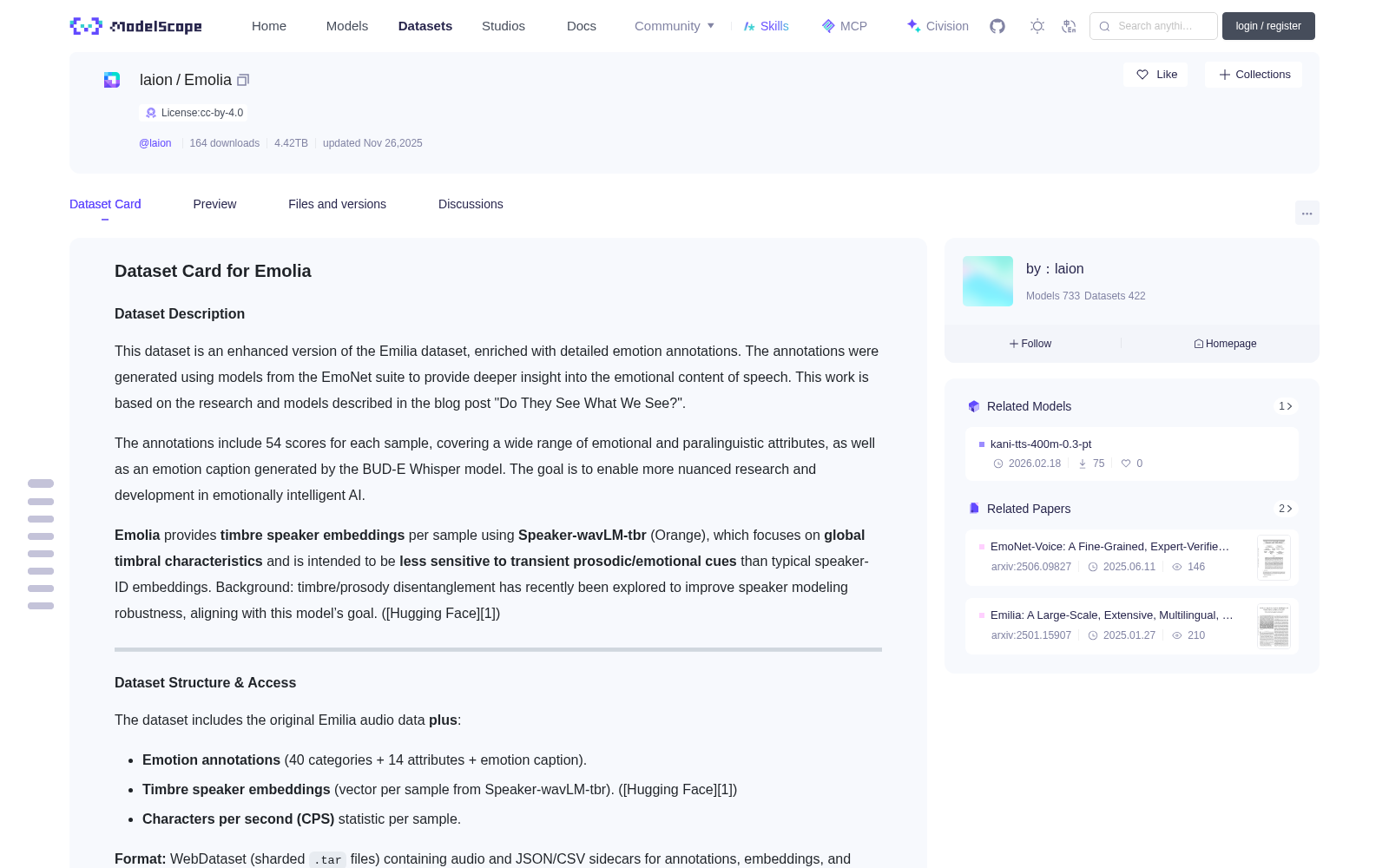Open the Datasets navigation item

point(425,26)
